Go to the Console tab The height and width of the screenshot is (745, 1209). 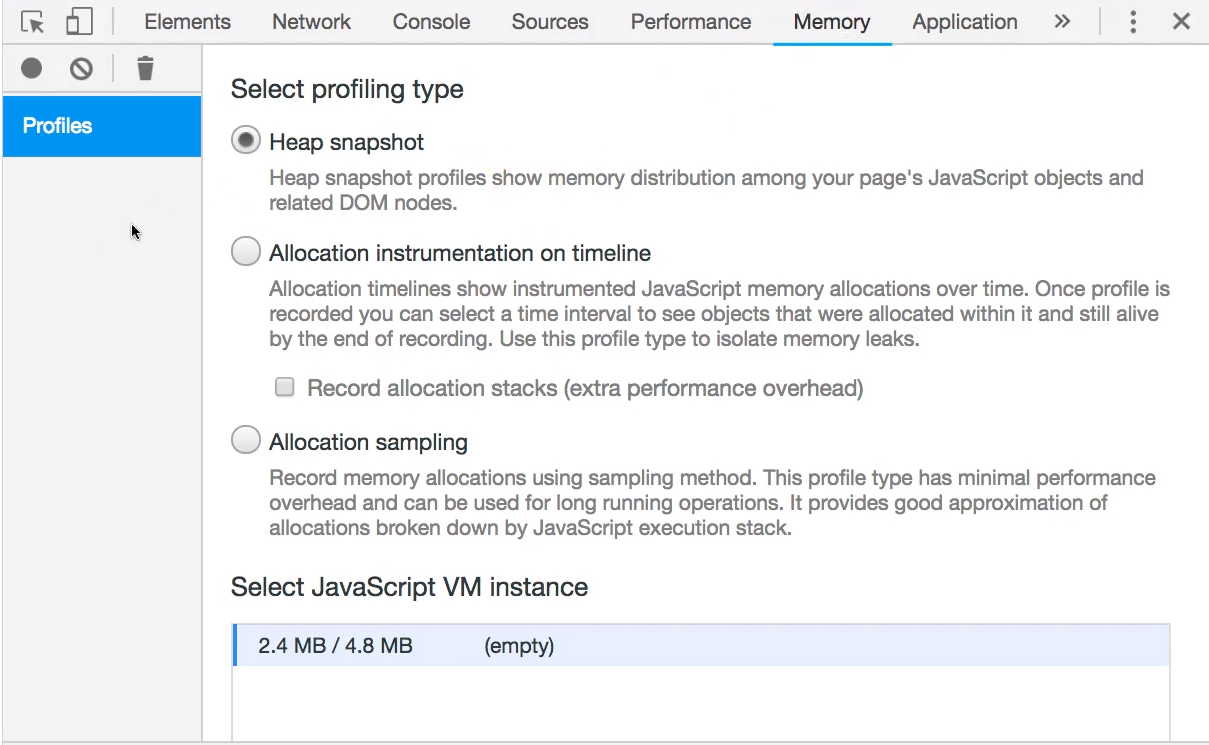tap(431, 22)
